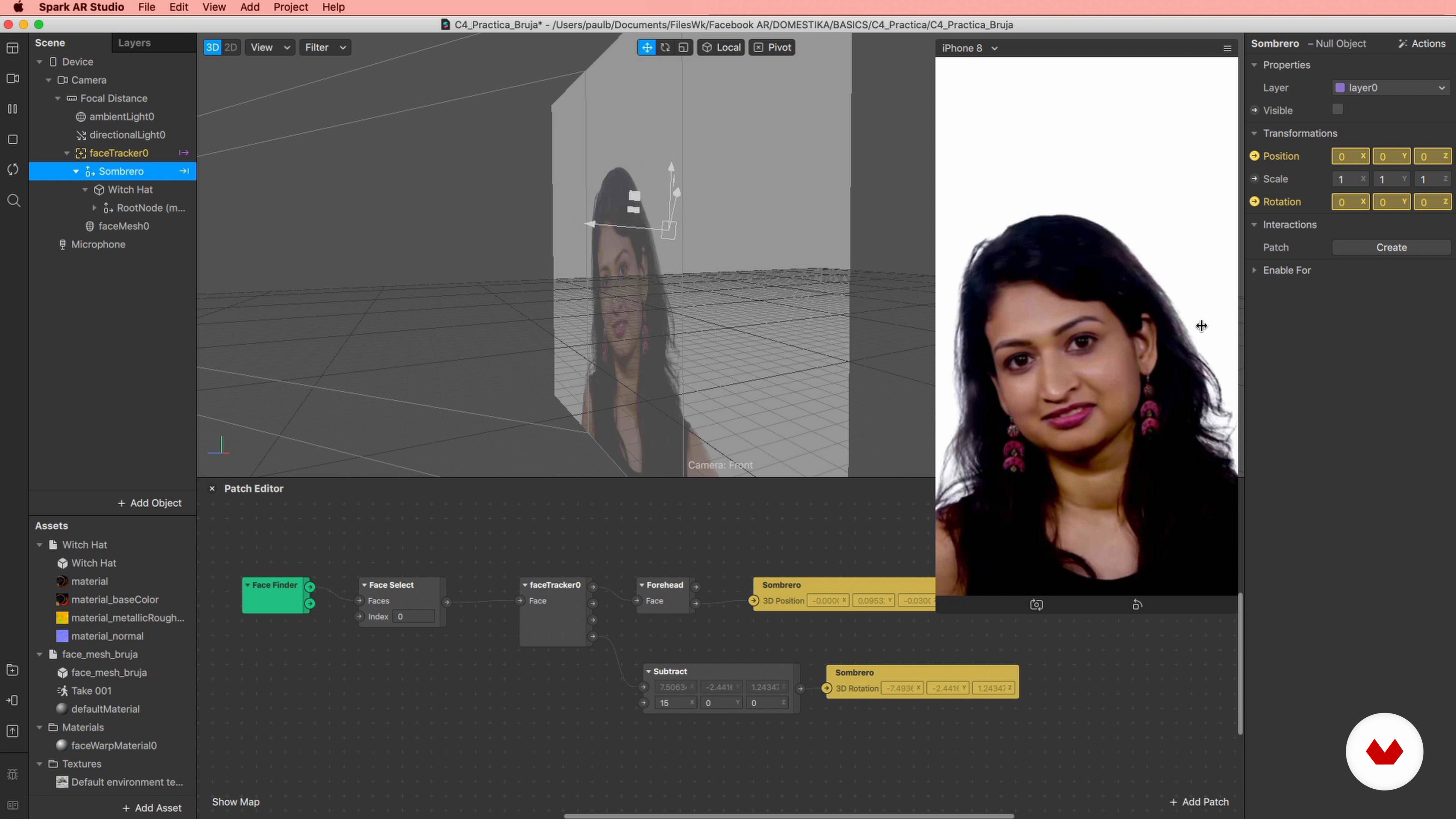Click the pause icon in left sidebar
Screen dimensions: 1456x819
point(13,108)
